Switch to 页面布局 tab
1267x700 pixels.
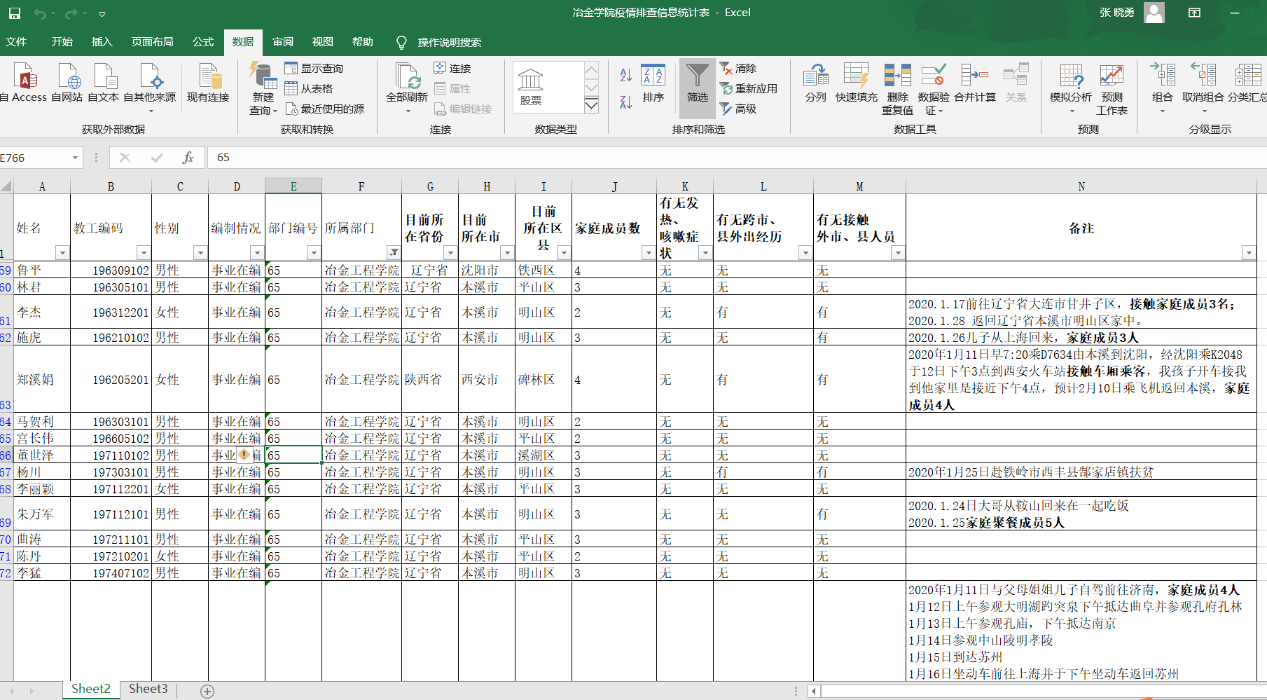[x=152, y=42]
